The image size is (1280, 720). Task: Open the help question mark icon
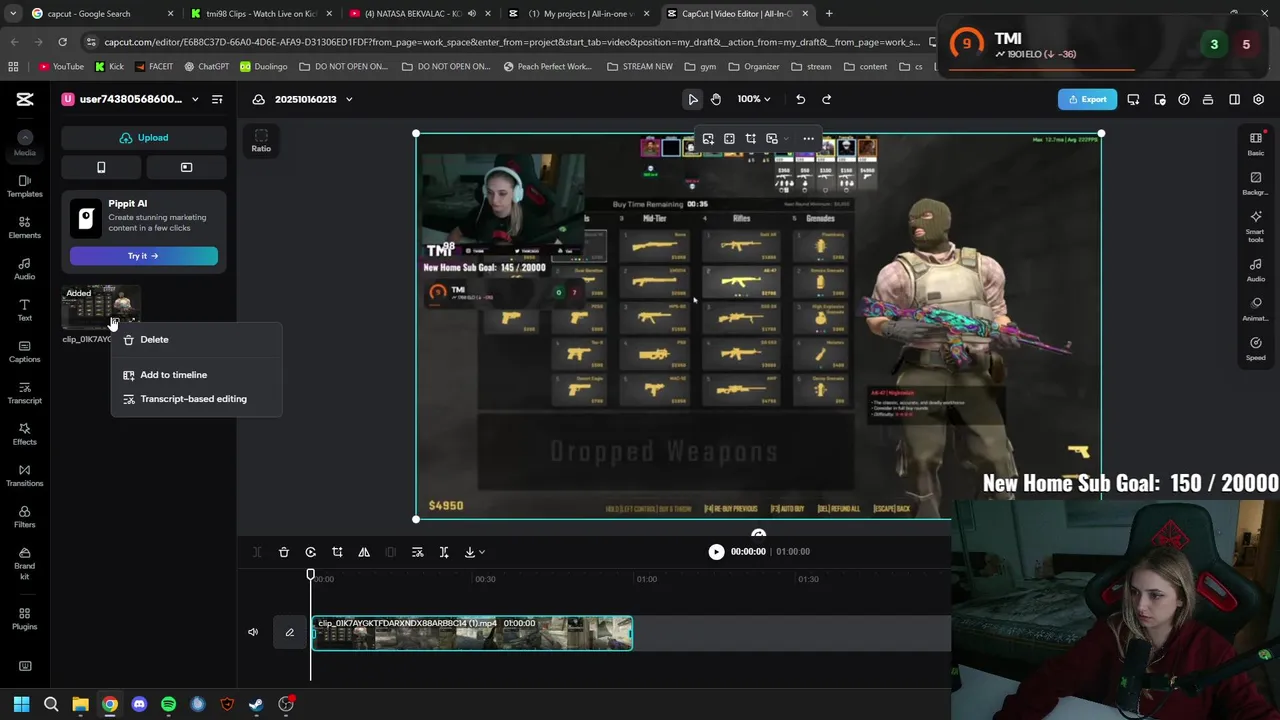1184,99
